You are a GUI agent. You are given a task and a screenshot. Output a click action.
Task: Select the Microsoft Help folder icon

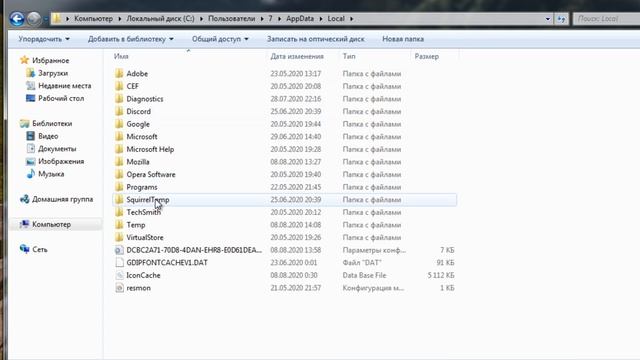coord(119,149)
